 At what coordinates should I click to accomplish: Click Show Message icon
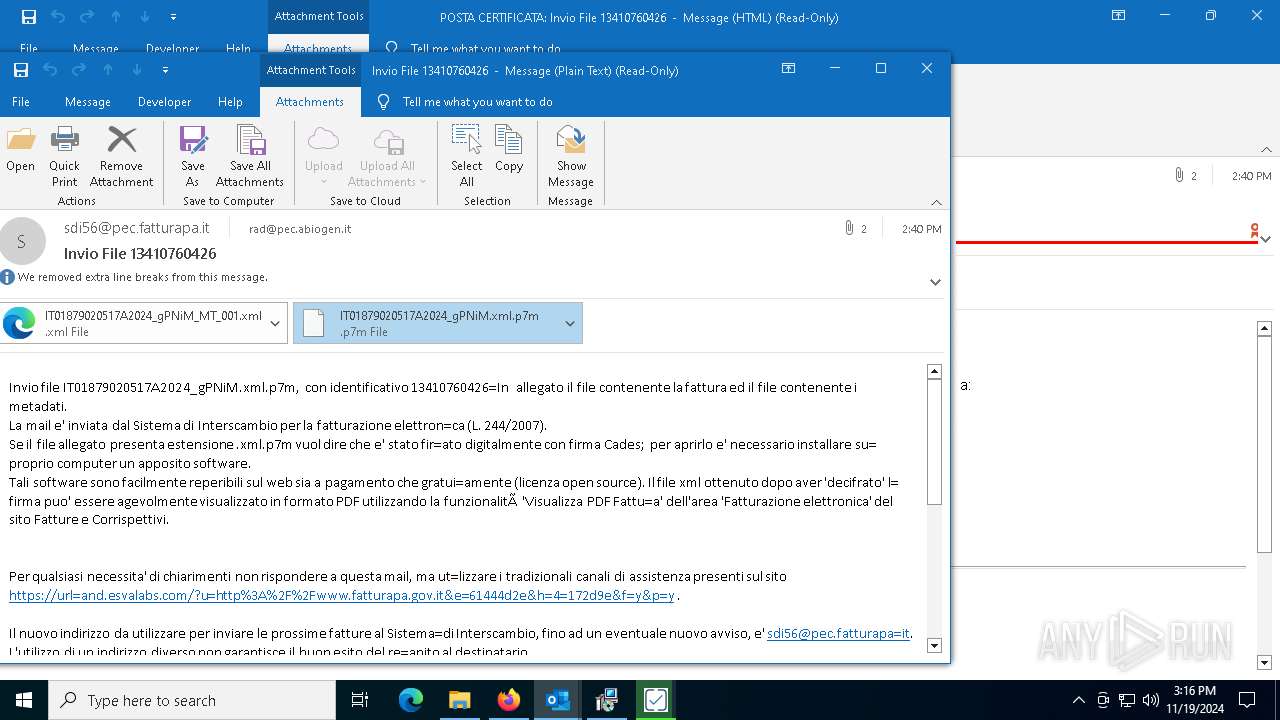click(571, 156)
